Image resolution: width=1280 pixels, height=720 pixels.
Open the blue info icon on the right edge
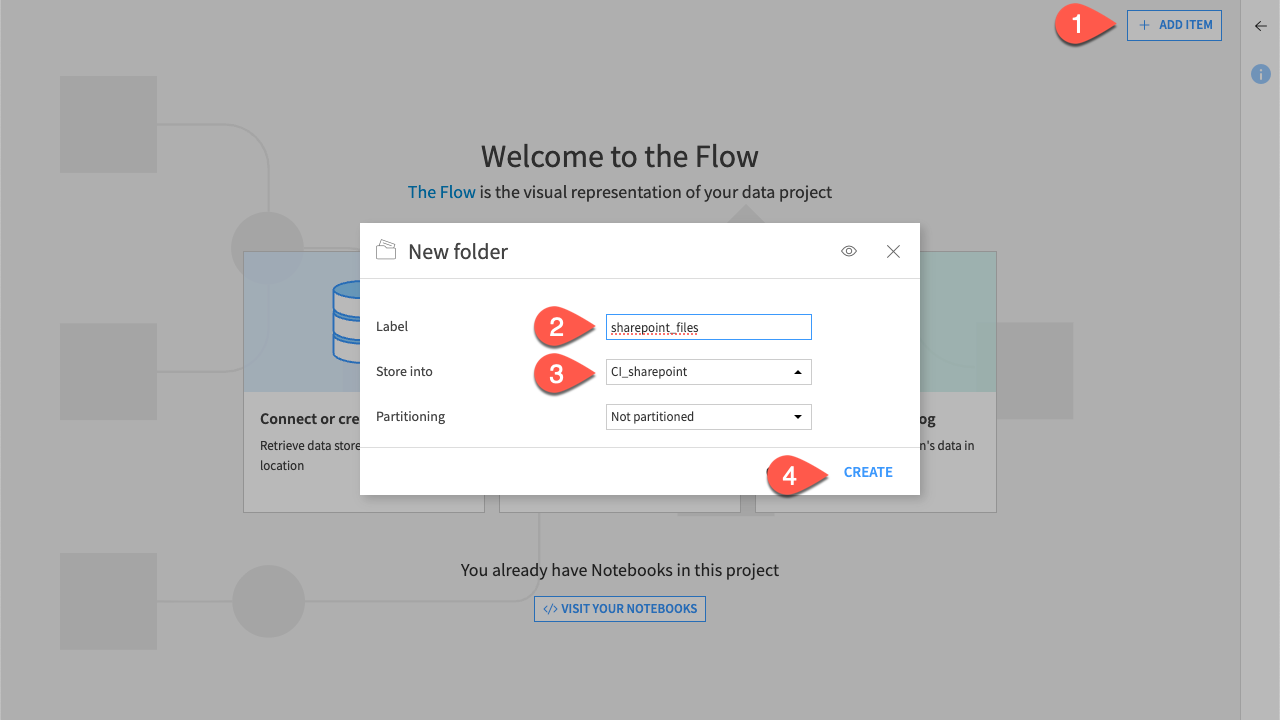coord(1260,74)
